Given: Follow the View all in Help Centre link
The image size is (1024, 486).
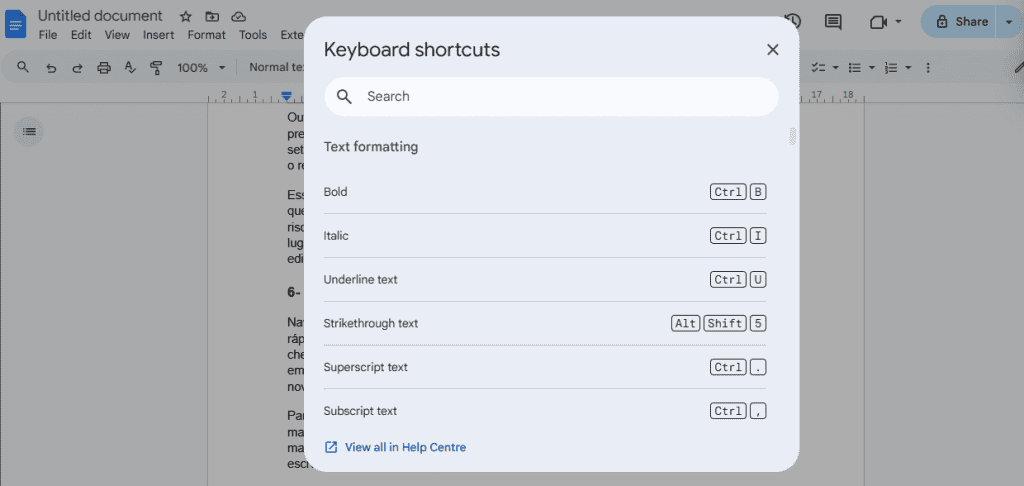Looking at the screenshot, I should coord(405,447).
